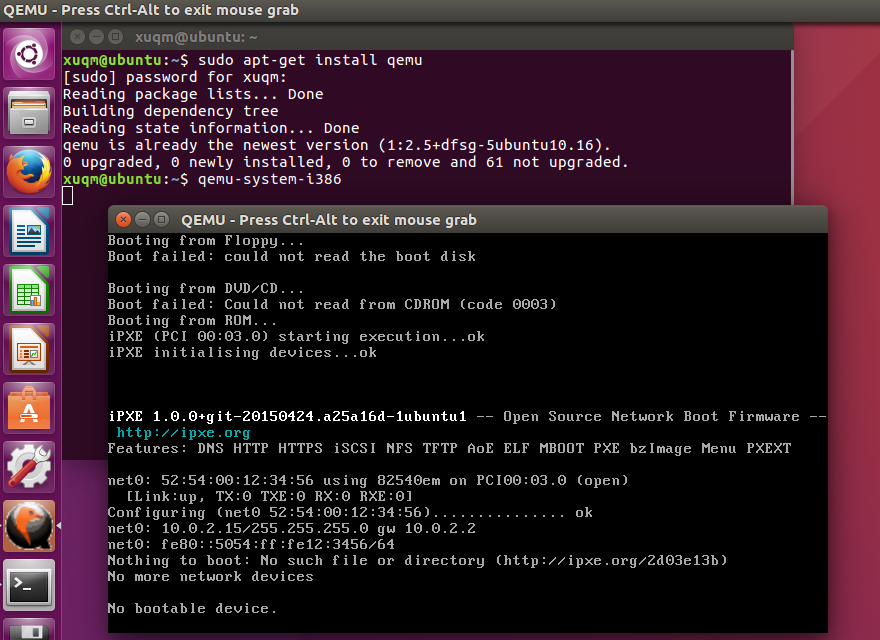The image size is (880, 640).
Task: Close the xuqm@ubuntu terminal window
Action: point(77,37)
